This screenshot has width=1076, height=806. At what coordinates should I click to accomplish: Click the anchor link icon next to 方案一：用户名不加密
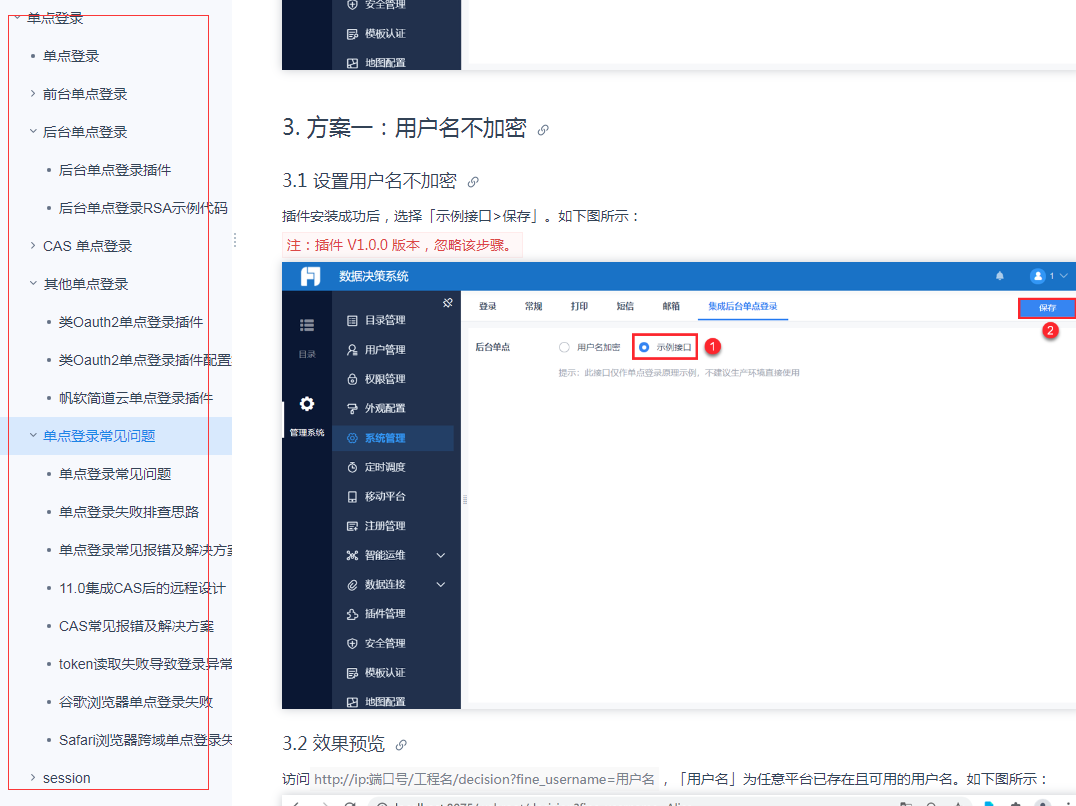point(543,130)
